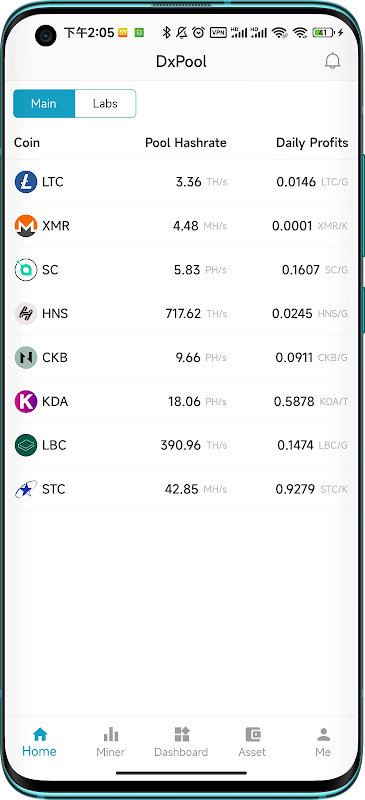This screenshot has height=800, width=365.
Task: Select the Home tab
Action: pyautogui.click(x=39, y=742)
